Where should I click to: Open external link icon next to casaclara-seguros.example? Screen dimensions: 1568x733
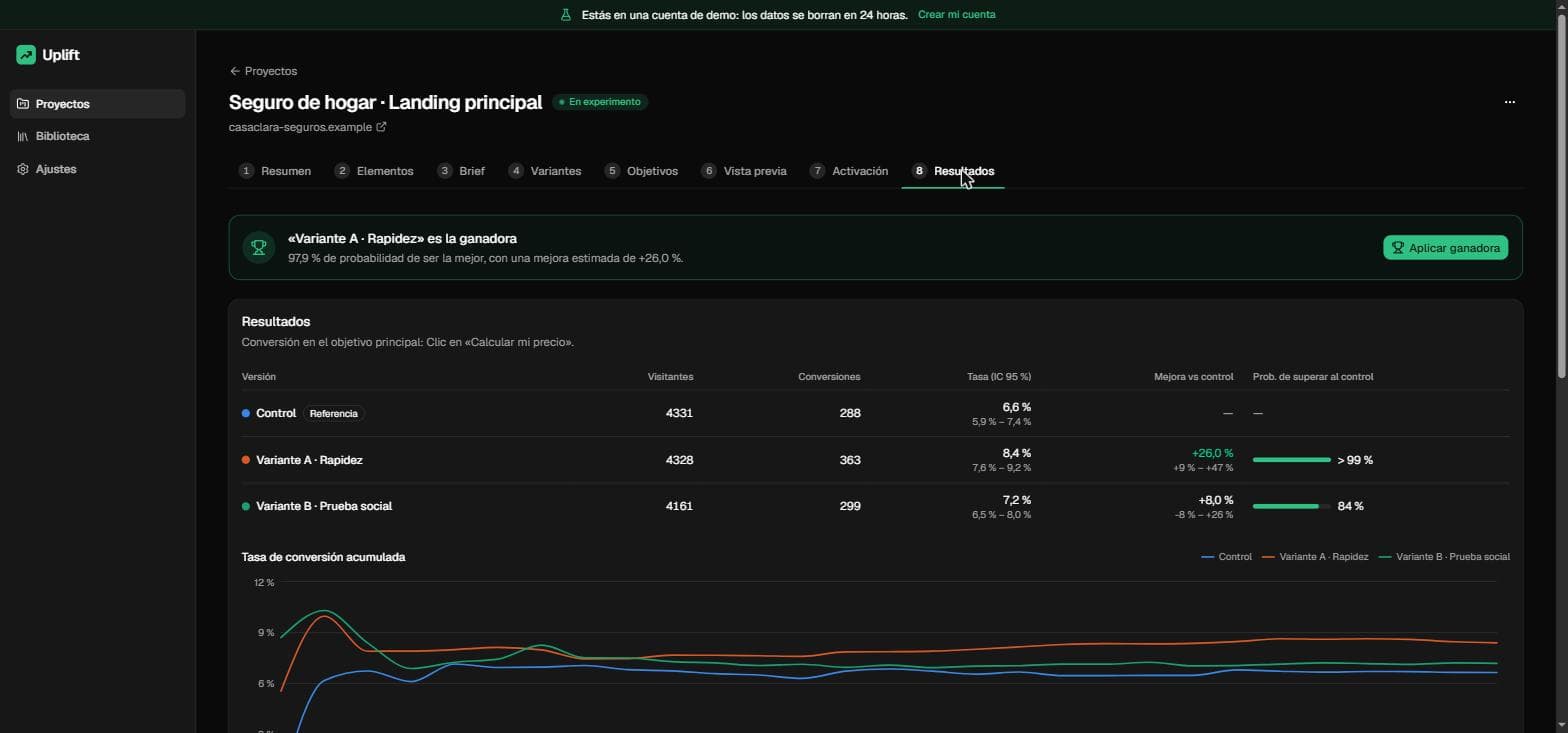(x=381, y=127)
